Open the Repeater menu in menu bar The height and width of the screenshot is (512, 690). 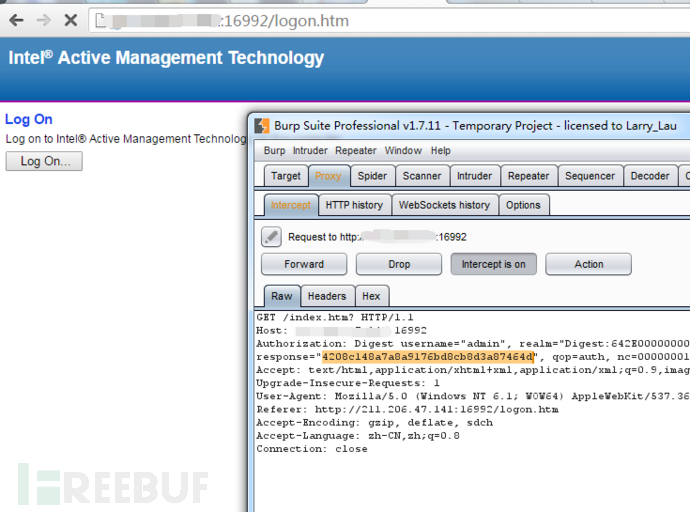[356, 150]
